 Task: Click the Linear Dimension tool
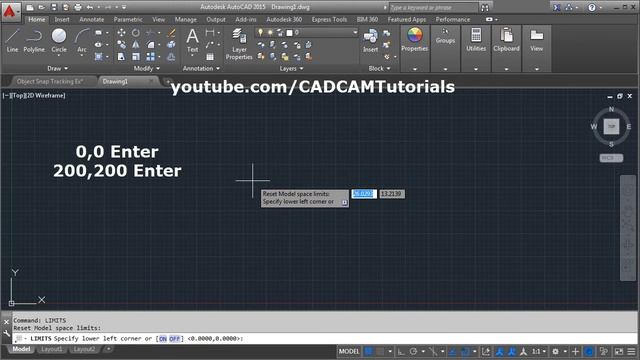pyautogui.click(x=210, y=33)
